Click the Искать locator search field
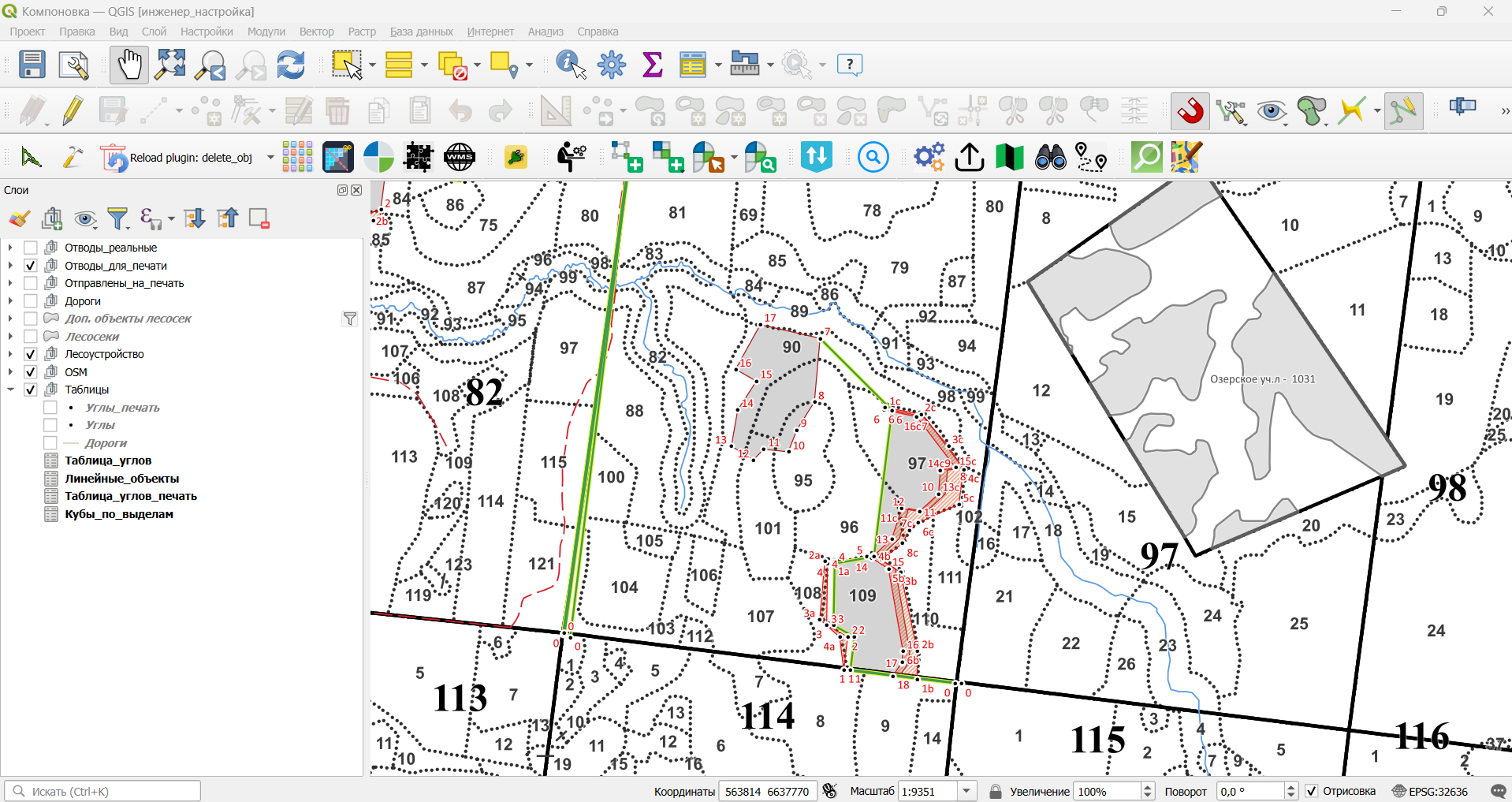Screen dimensions: 1512x802 102,791
